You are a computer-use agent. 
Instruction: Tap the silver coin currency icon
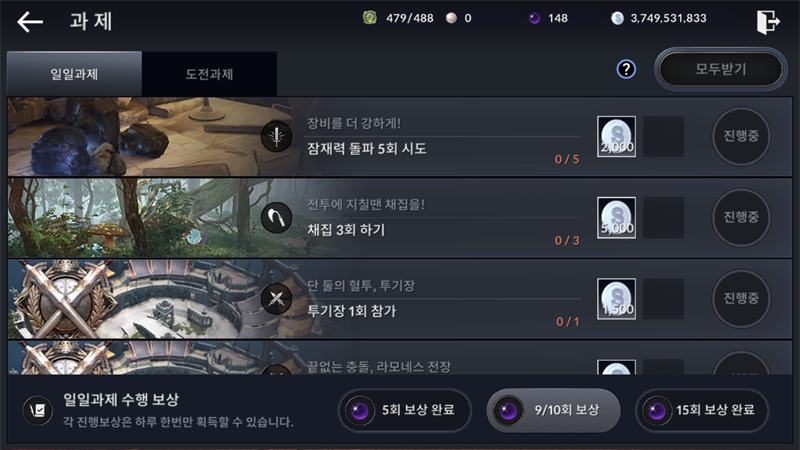coord(617,18)
